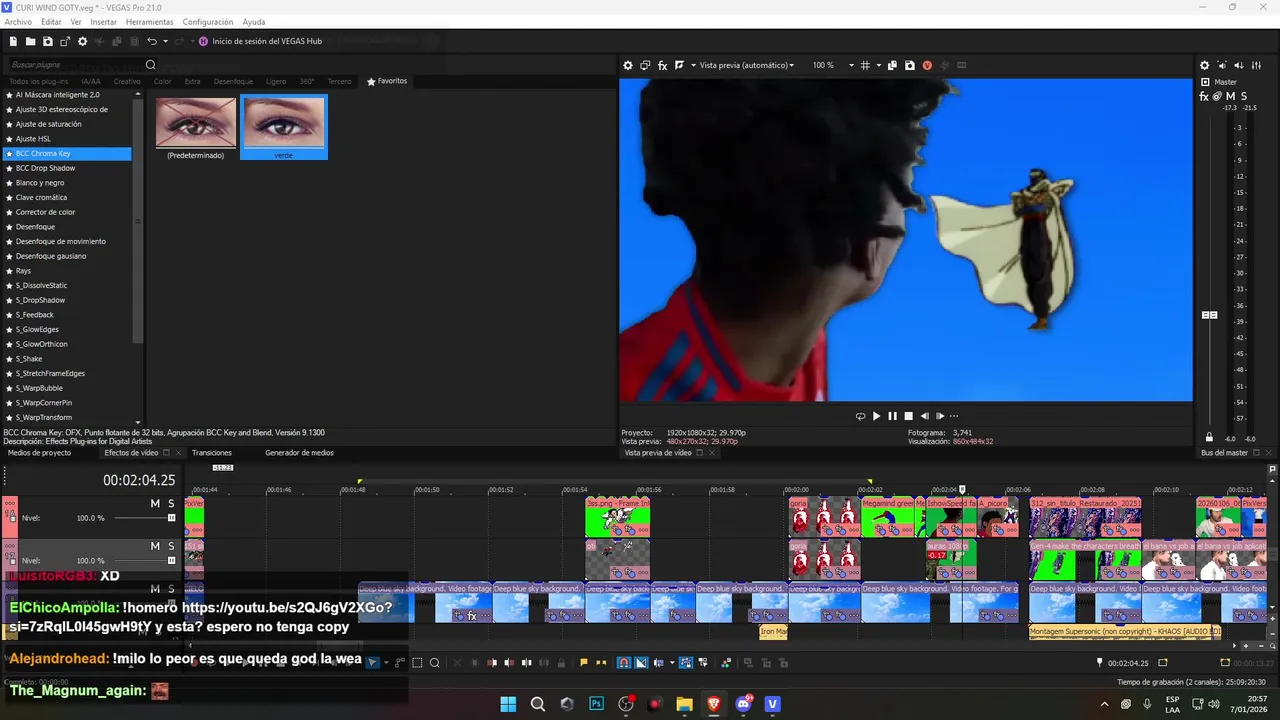1280x720 pixels.
Task: Click the red V icon in preview toolbar
Action: 927,65
